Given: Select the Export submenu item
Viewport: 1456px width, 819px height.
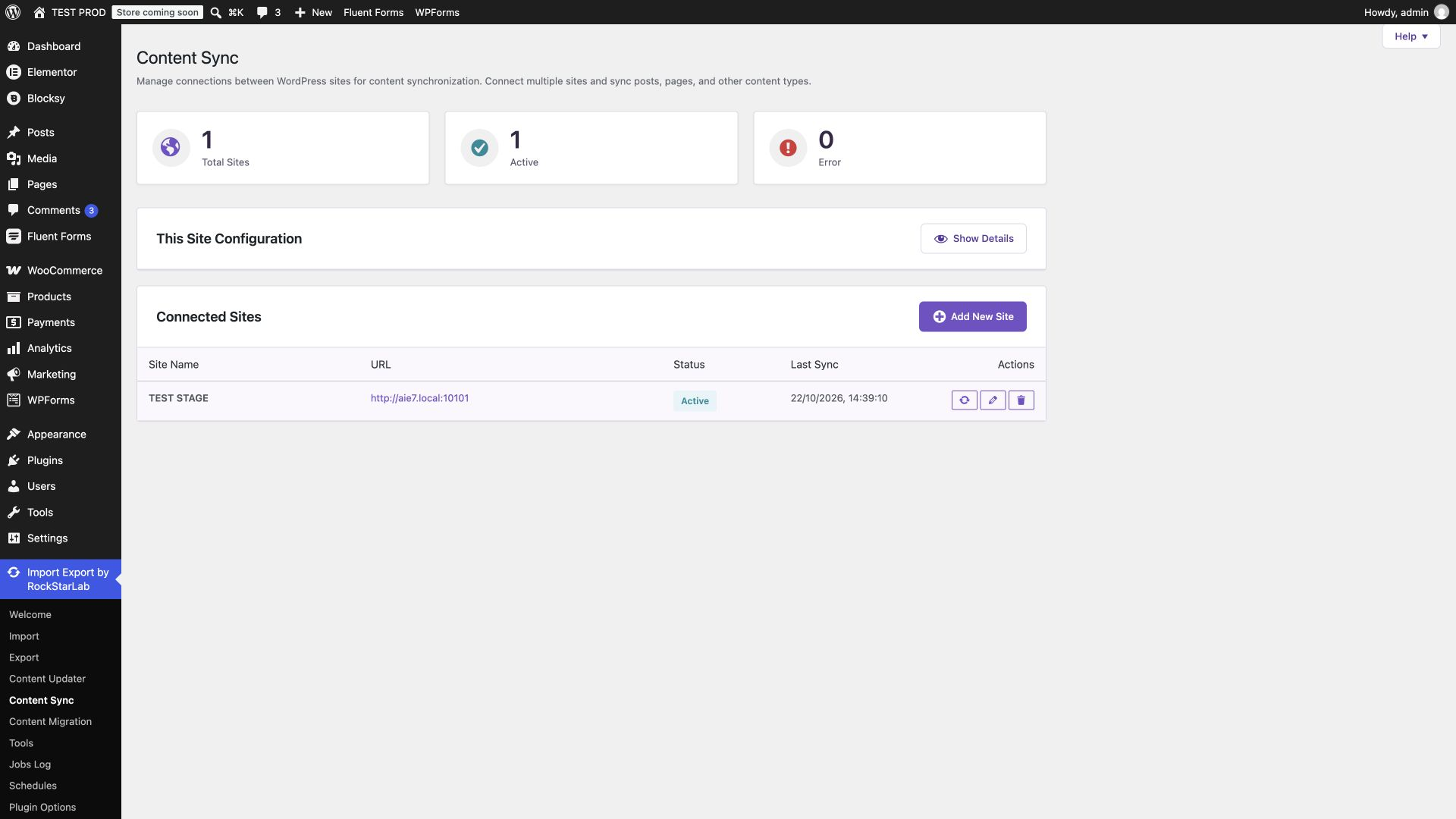Looking at the screenshot, I should click(24, 657).
